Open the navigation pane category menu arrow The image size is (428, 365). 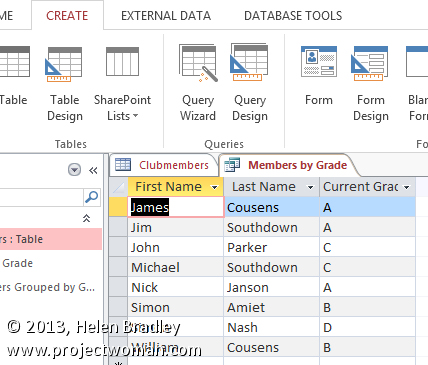(74, 170)
